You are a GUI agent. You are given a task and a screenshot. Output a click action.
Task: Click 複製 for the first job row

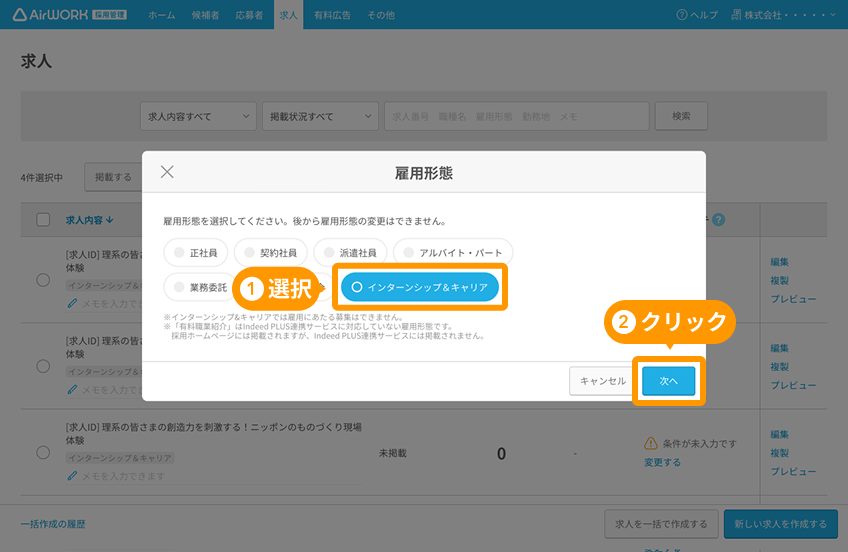tap(779, 280)
